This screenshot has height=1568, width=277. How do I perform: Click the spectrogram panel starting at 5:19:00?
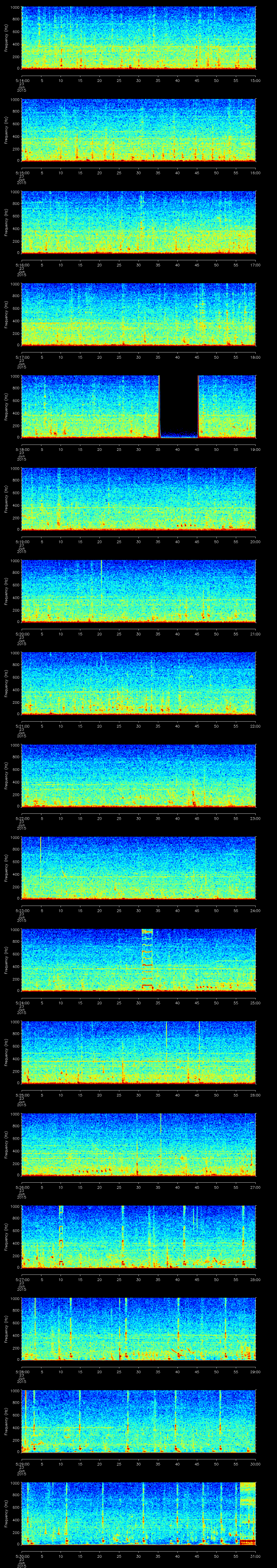coord(139,499)
